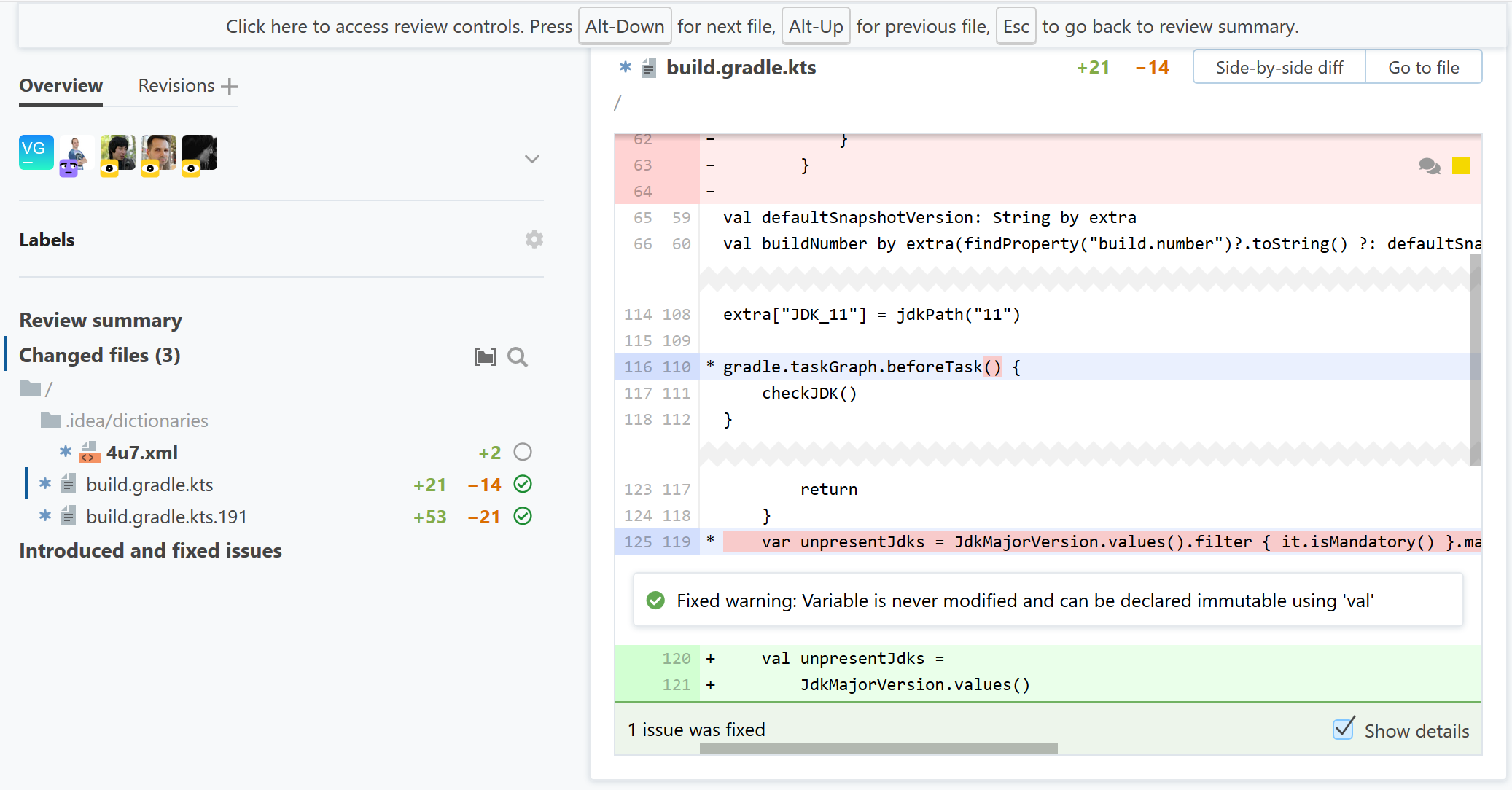This screenshot has height=790, width=1512.
Task: Click the VG reviewer avatar
Action: point(36,152)
